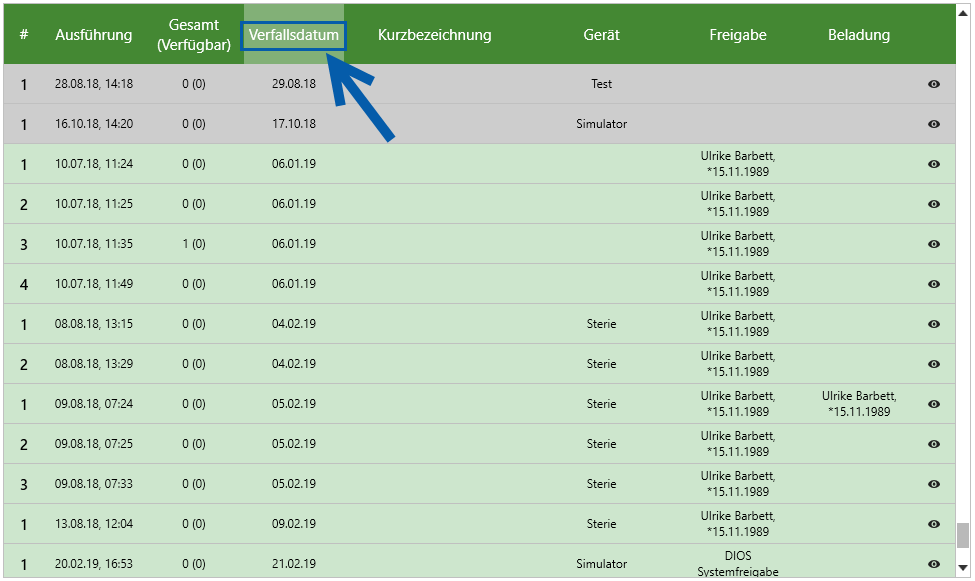The image size is (975, 581).
Task: Show details of 09.08.18, 07:33 entry
Action: pyautogui.click(x=933, y=484)
